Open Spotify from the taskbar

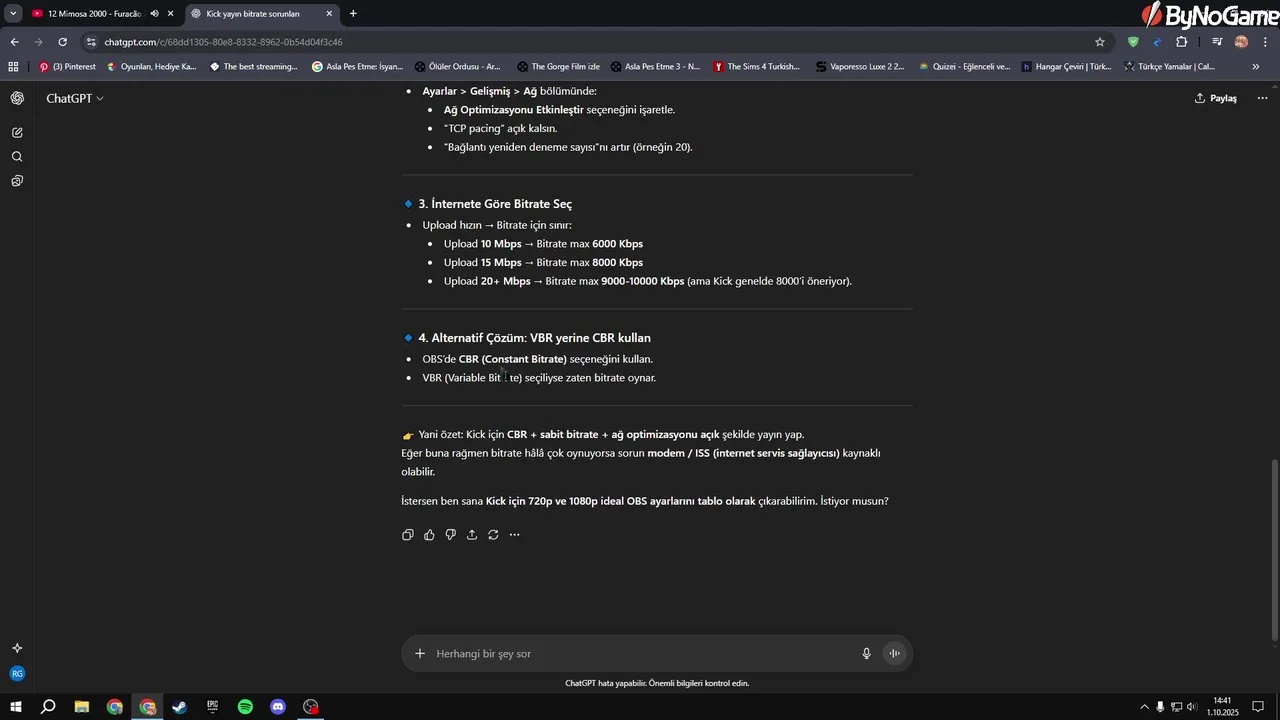245,707
